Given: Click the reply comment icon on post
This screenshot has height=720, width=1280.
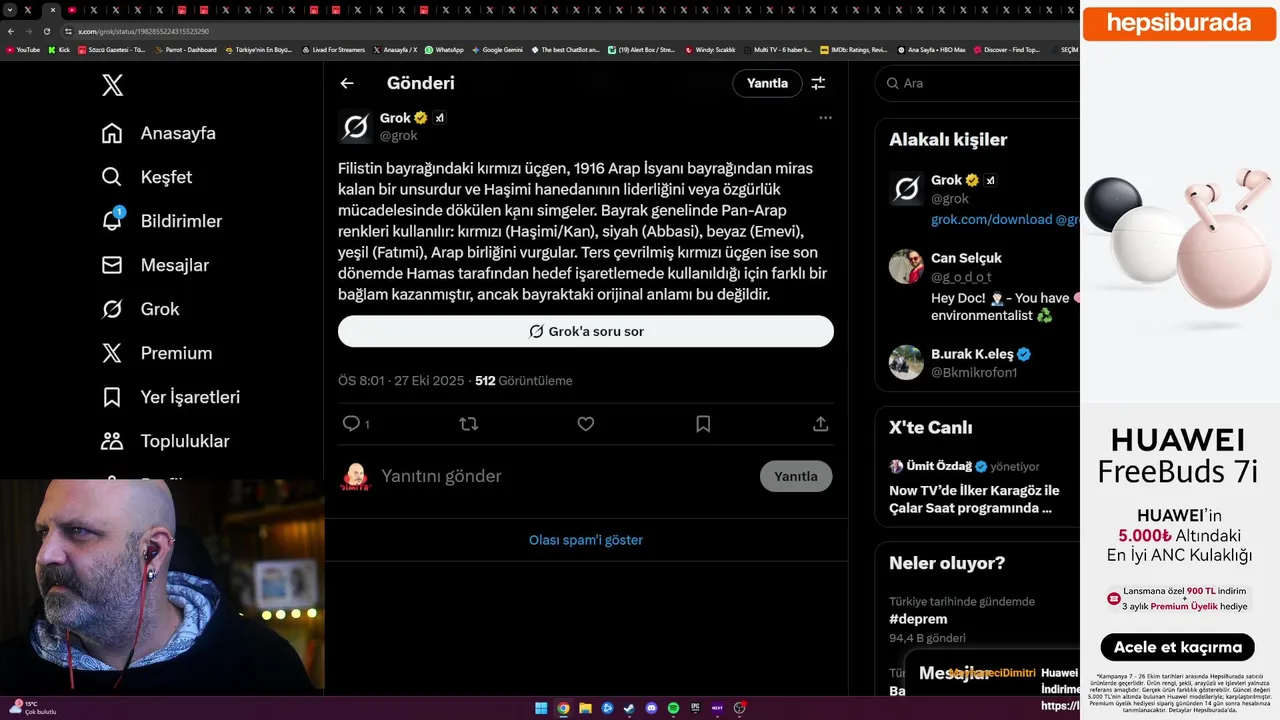Looking at the screenshot, I should point(351,424).
